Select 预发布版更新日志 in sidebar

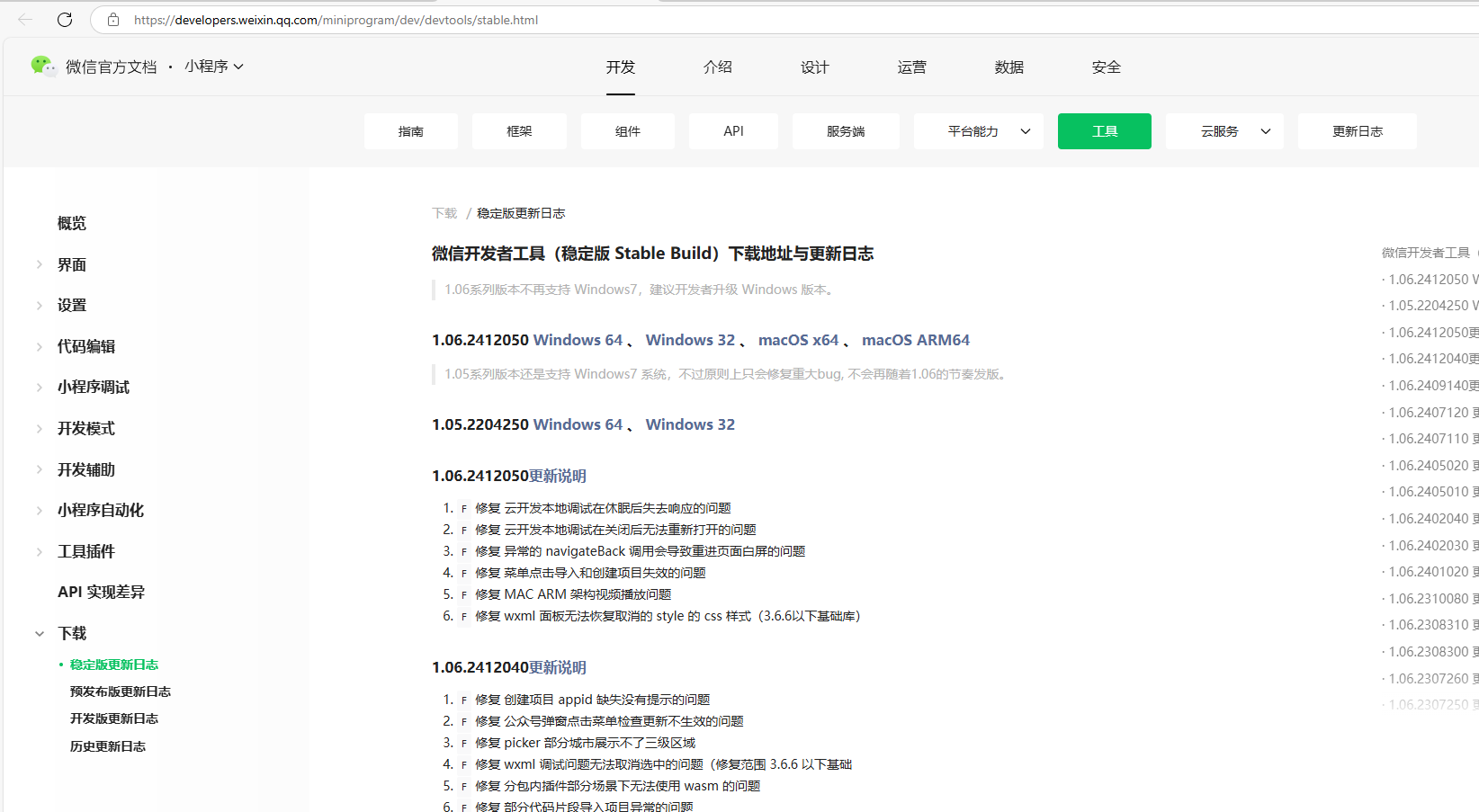coord(121,692)
